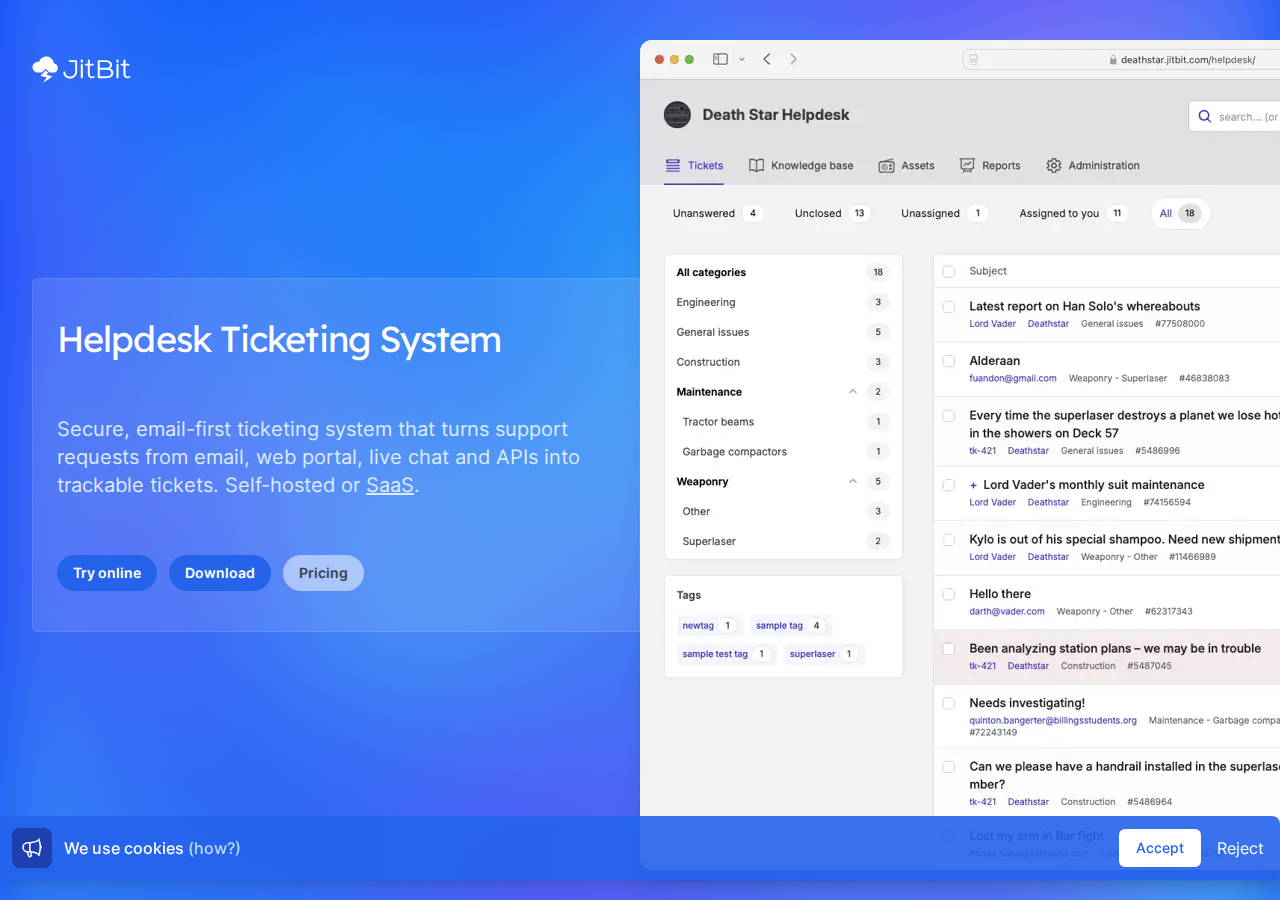Image resolution: width=1280 pixels, height=900 pixels.
Task: Open the Administration gear icon
Action: pos(1053,166)
